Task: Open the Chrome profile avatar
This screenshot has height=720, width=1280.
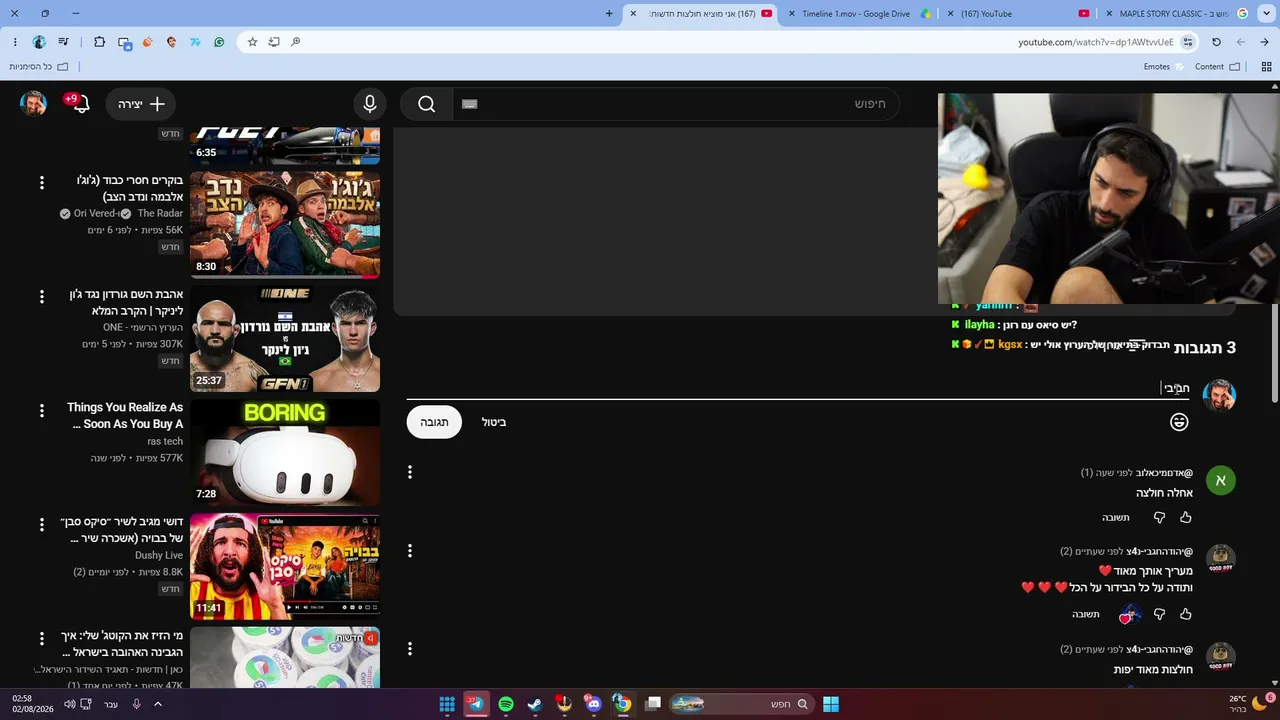Action: click(x=39, y=42)
